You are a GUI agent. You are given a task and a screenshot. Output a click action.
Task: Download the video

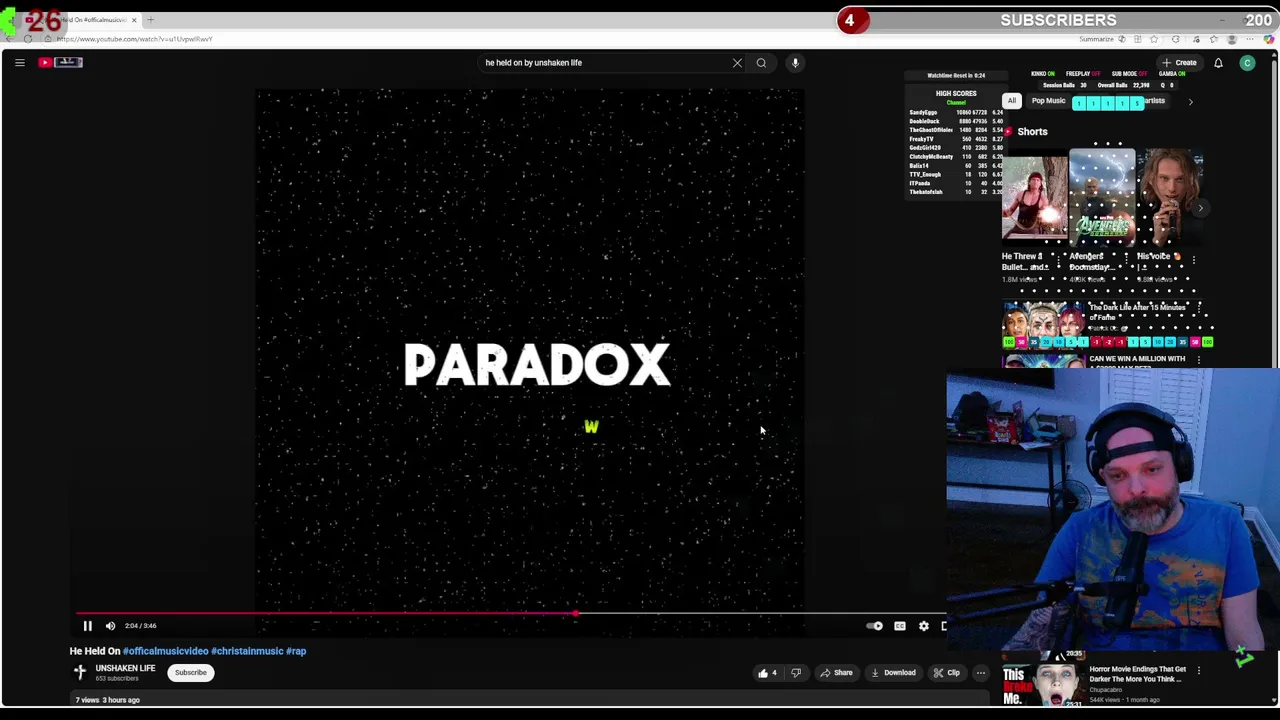pyautogui.click(x=893, y=673)
